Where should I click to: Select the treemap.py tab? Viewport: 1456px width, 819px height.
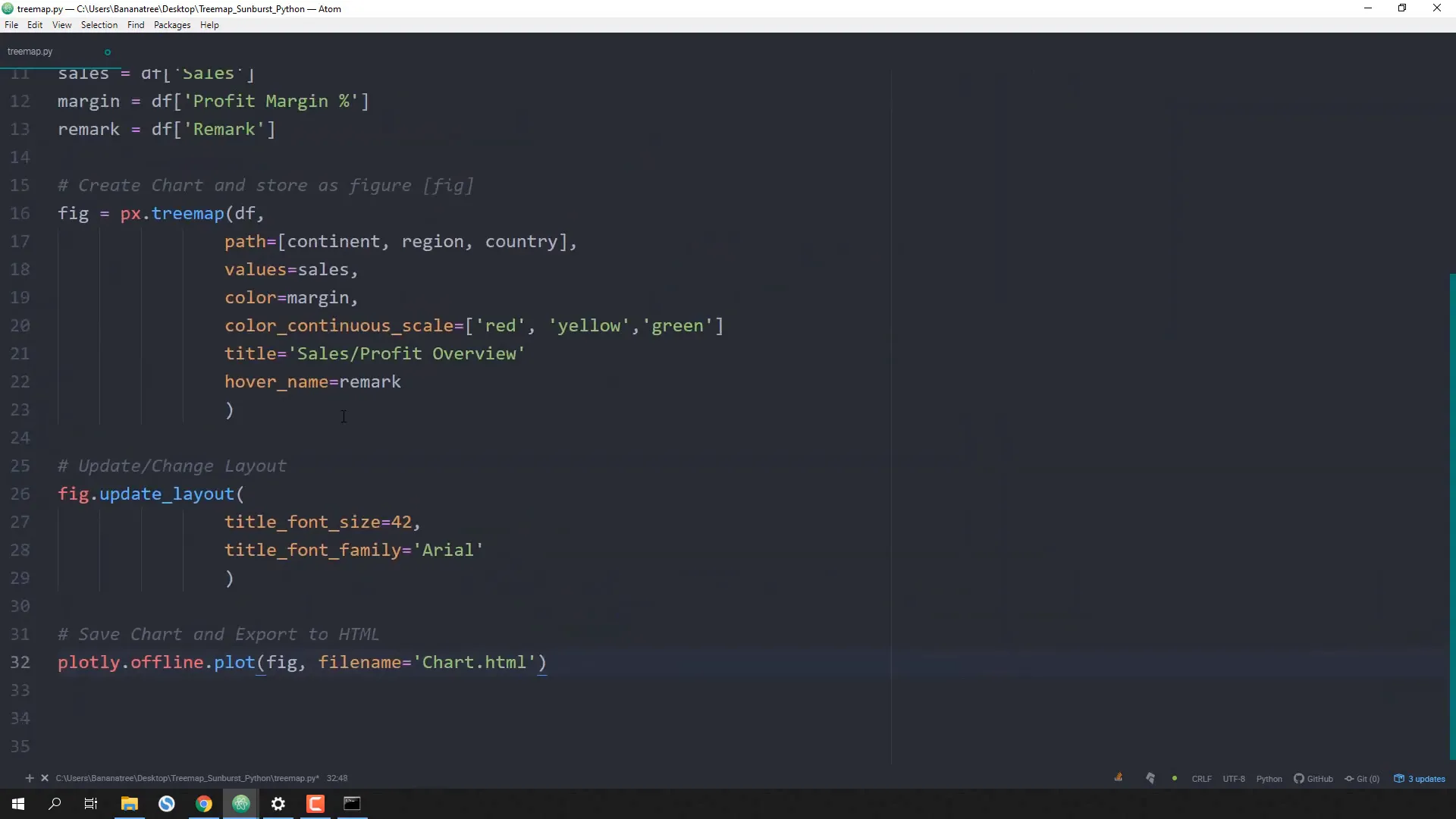(x=30, y=51)
